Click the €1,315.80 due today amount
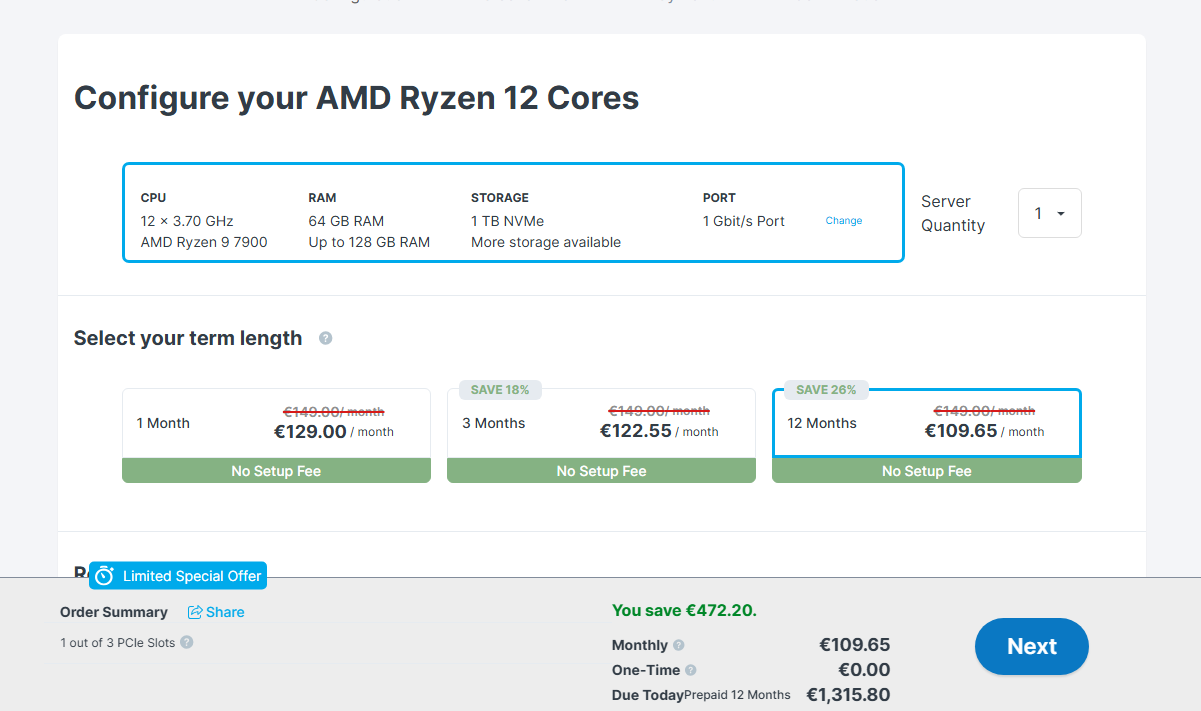Screen dimensions: 1201x711 pos(848,694)
